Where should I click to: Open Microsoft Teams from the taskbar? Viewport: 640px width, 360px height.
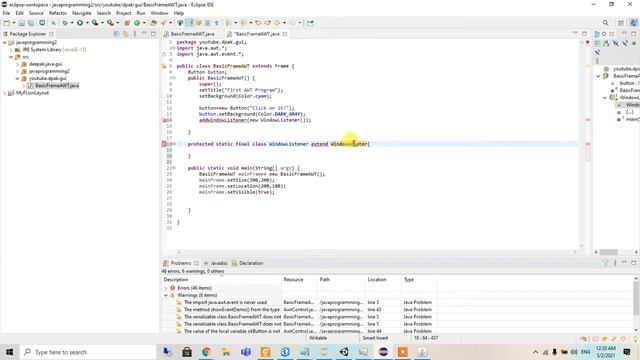246,352
